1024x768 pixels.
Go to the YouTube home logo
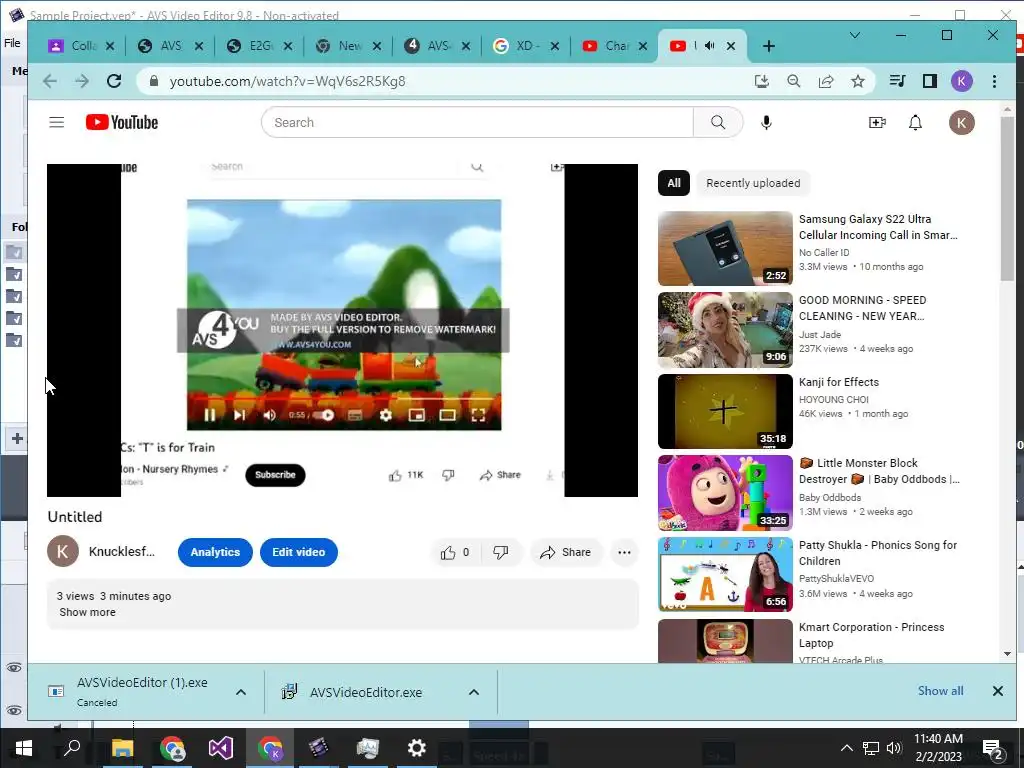(121, 122)
